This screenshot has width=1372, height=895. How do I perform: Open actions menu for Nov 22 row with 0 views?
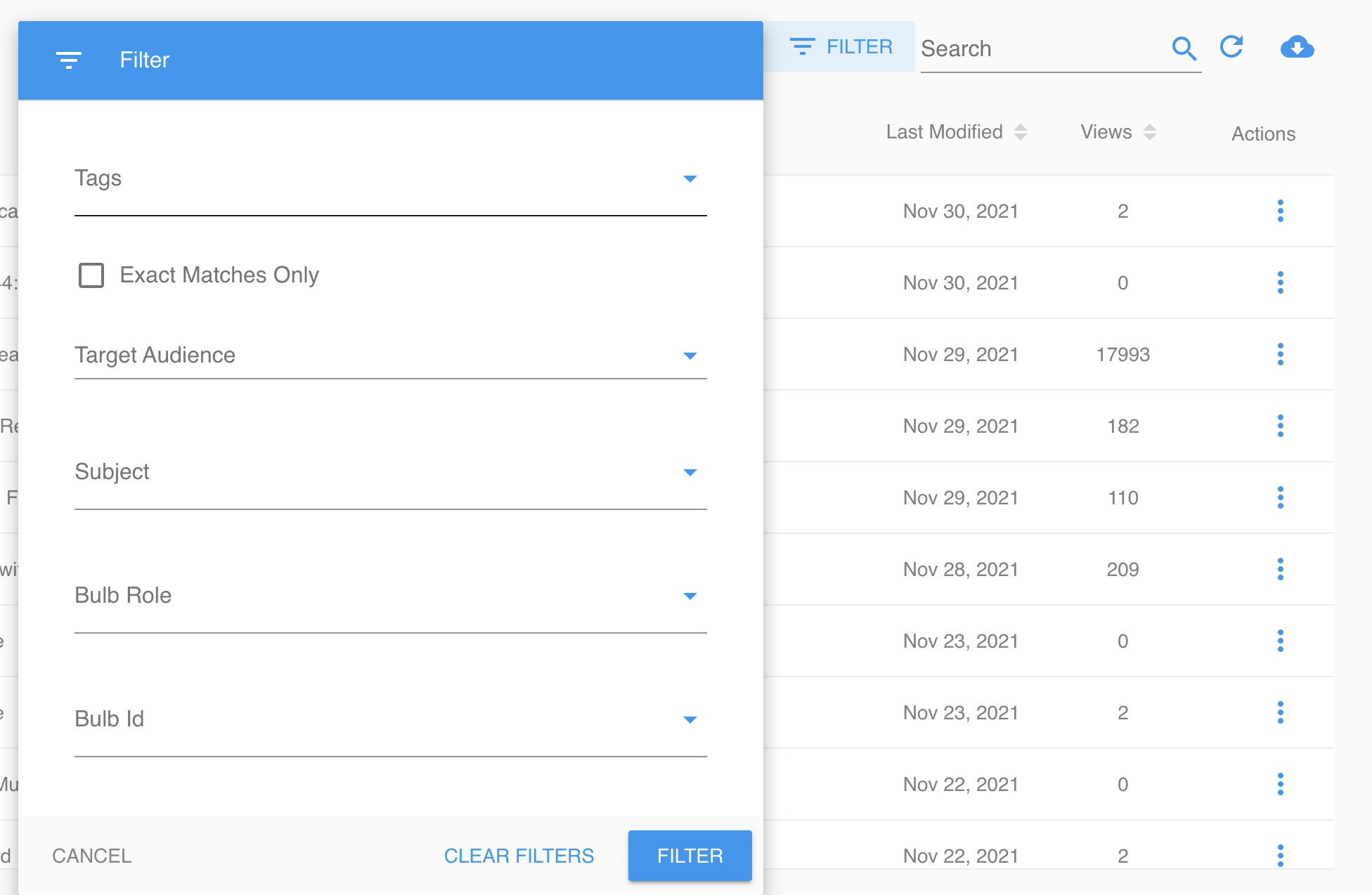pos(1280,784)
